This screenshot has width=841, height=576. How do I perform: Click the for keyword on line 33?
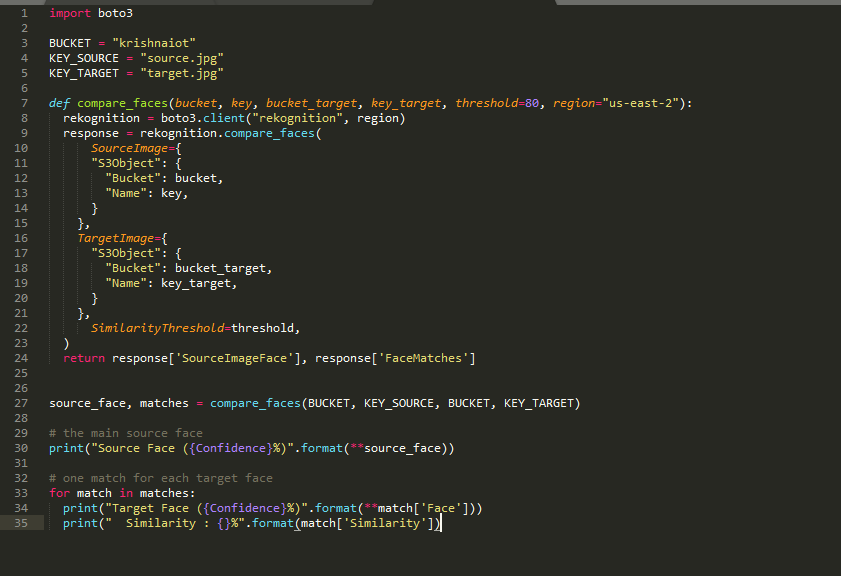[59, 493]
